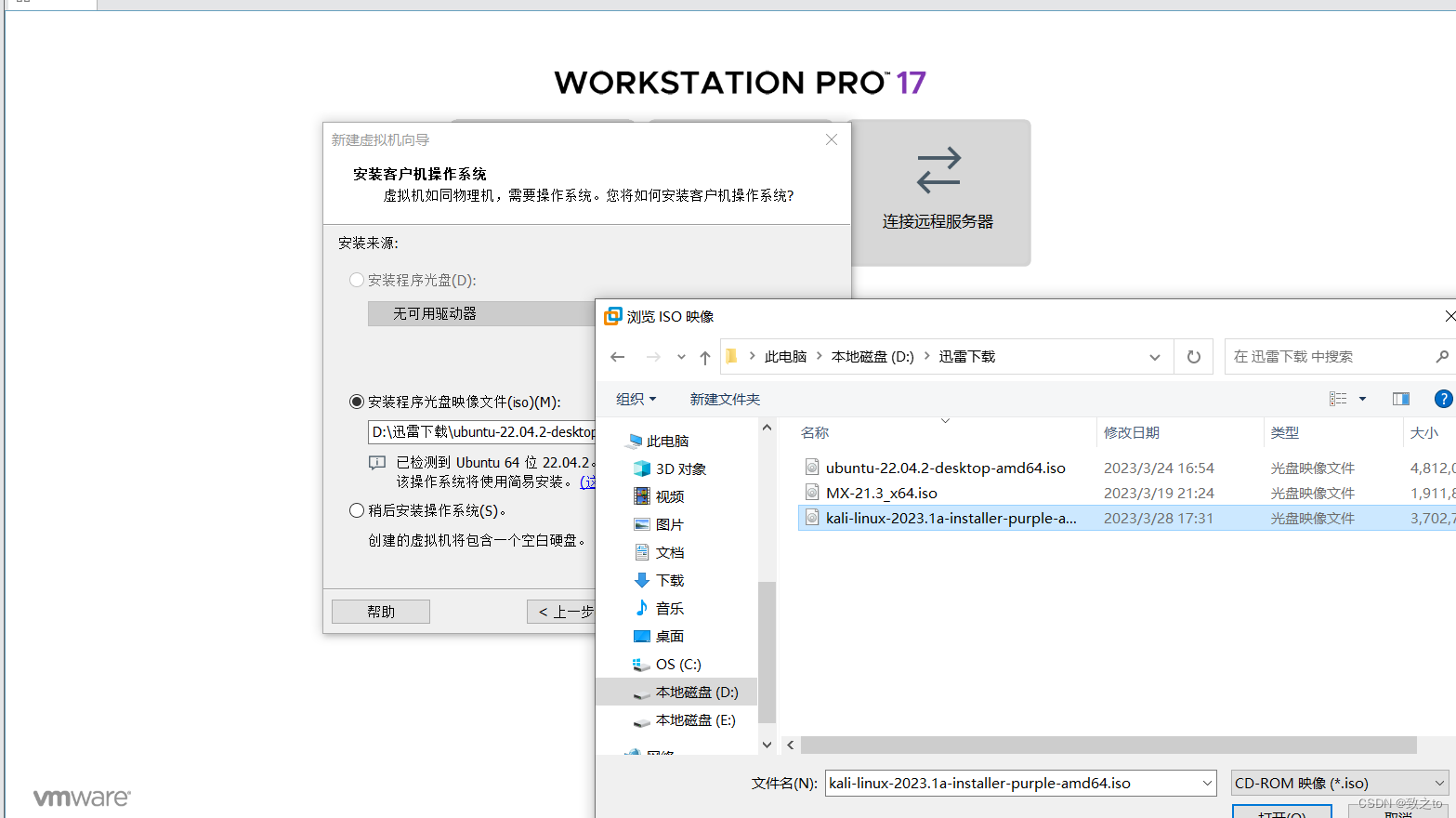
Task: Click the 上一步 button in wizard
Action: coord(561,612)
